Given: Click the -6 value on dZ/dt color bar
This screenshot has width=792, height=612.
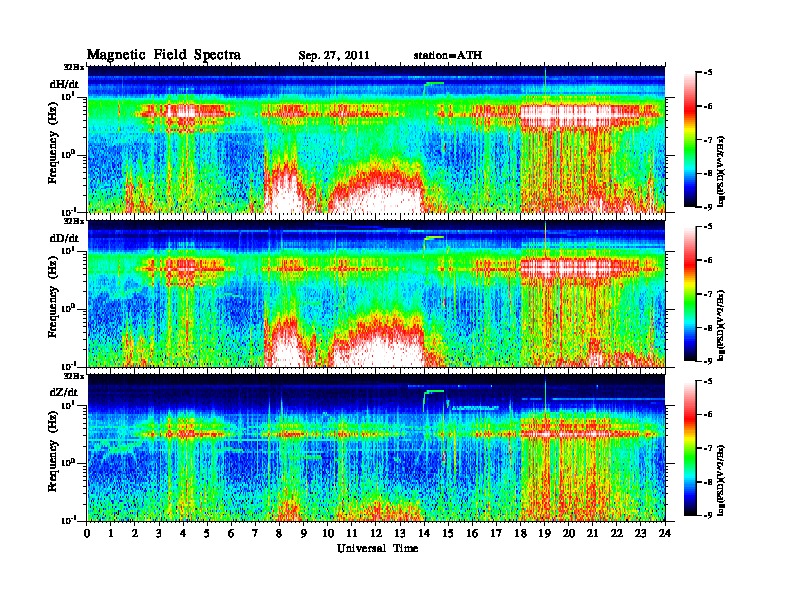Looking at the screenshot, I should click(708, 415).
